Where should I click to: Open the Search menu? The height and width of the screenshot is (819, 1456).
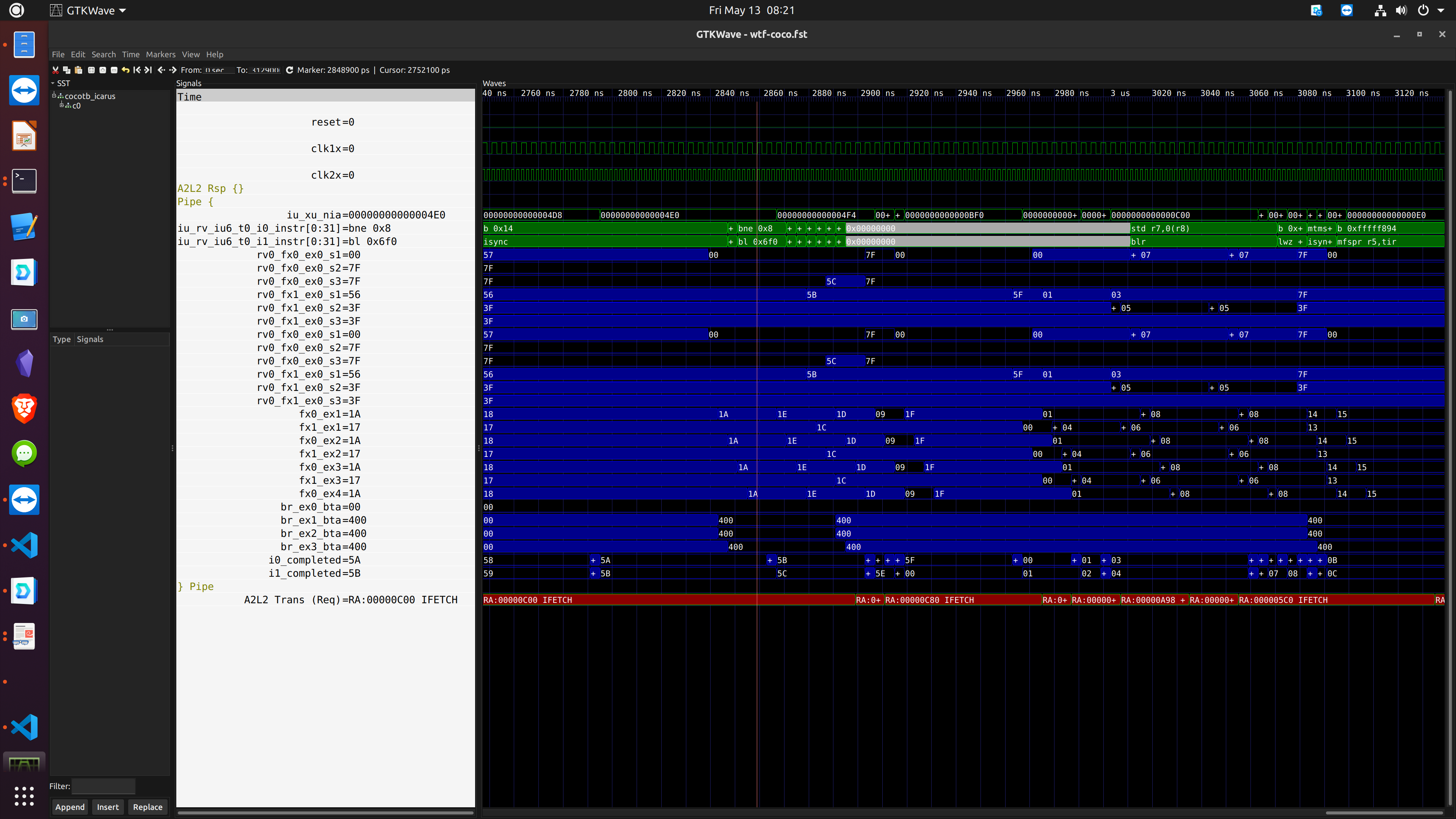point(104,54)
